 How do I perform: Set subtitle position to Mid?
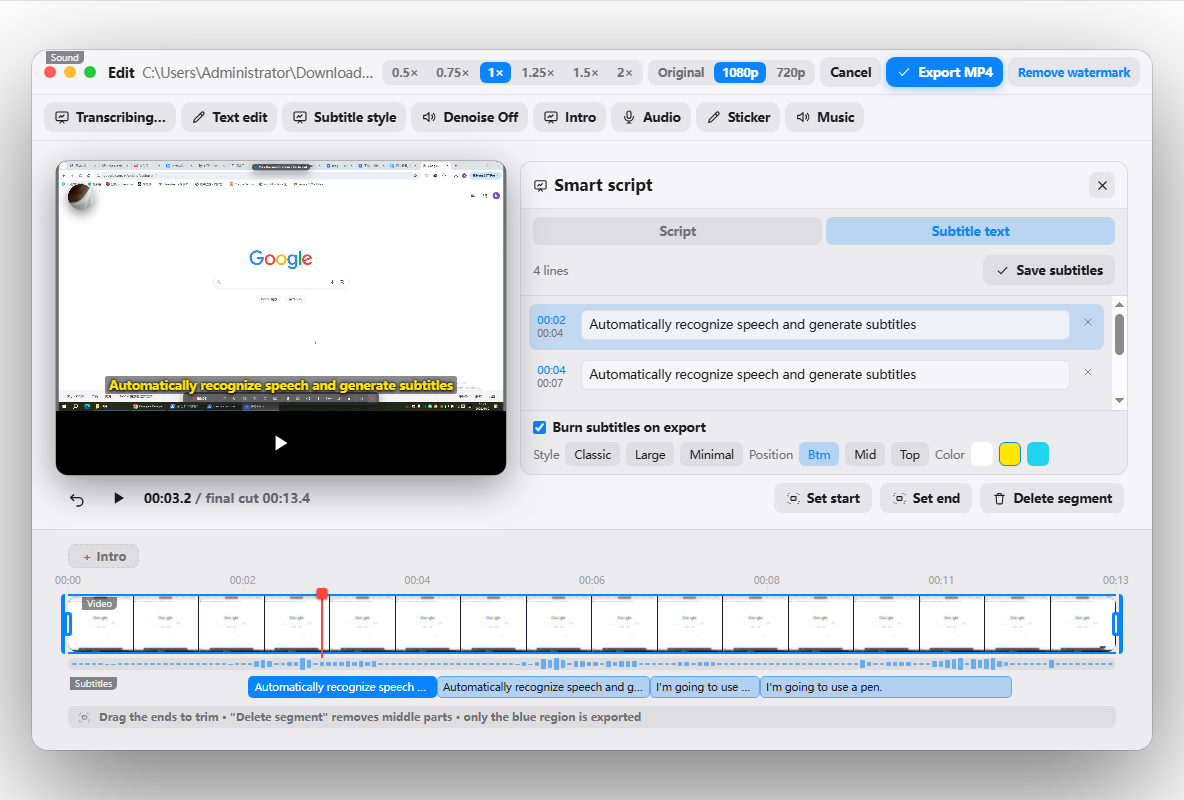coord(865,455)
